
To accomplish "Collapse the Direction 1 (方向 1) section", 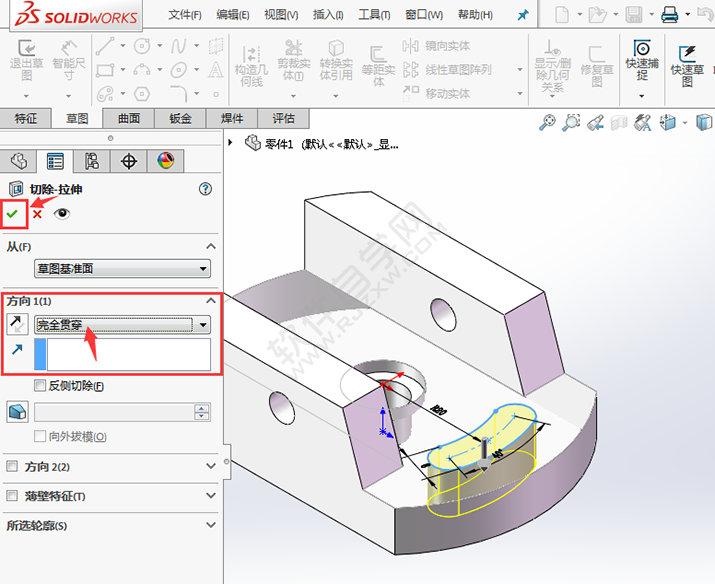I will point(211,300).
